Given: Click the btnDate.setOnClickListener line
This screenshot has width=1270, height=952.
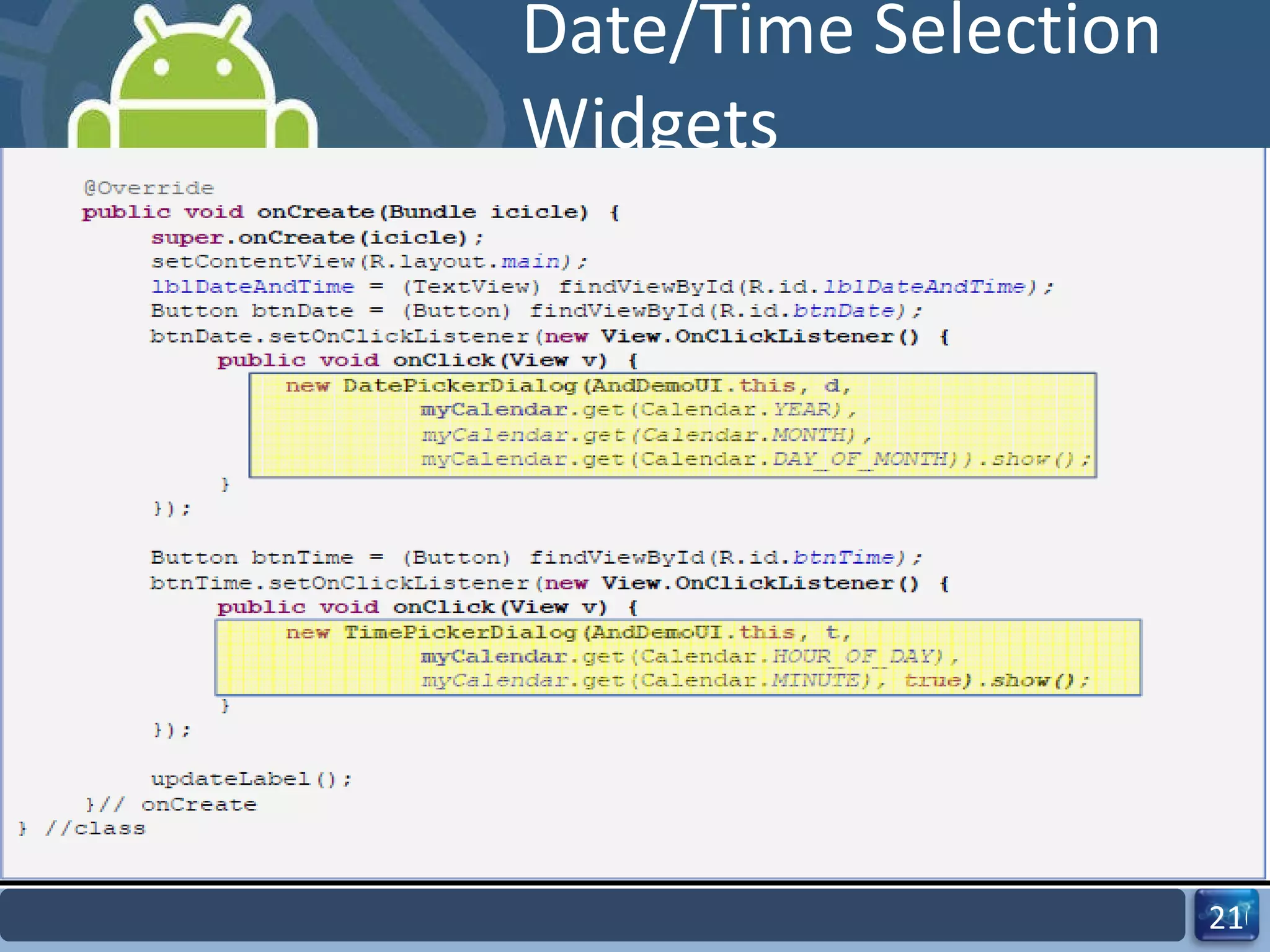Looking at the screenshot, I should tap(549, 337).
